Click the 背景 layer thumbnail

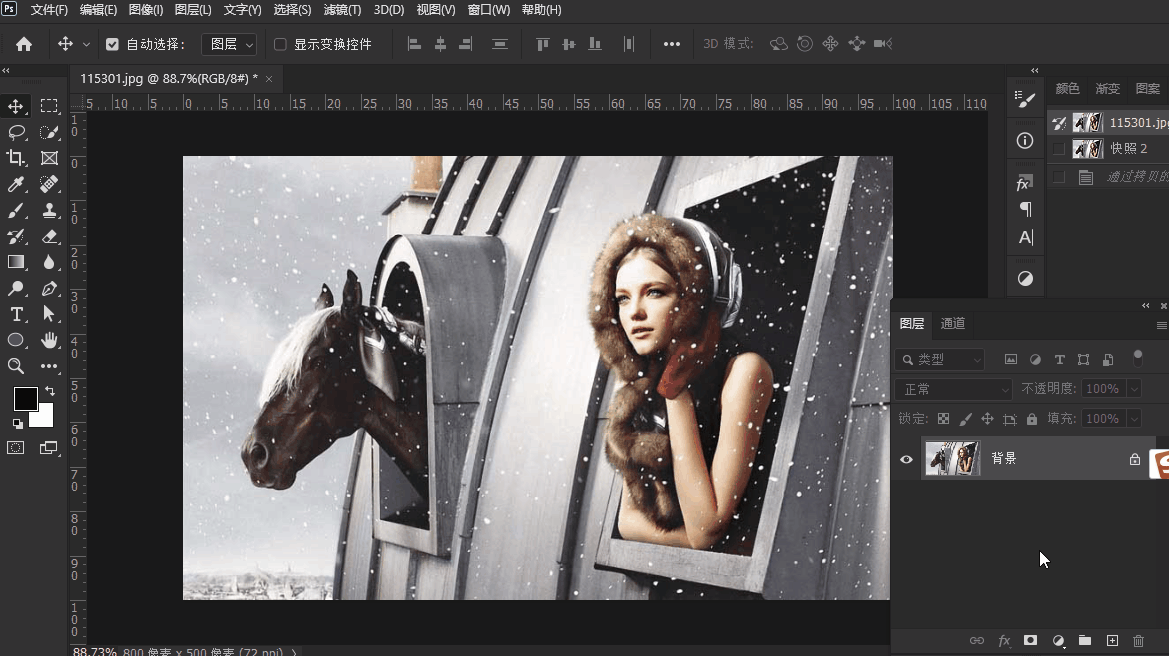pyautogui.click(x=952, y=458)
